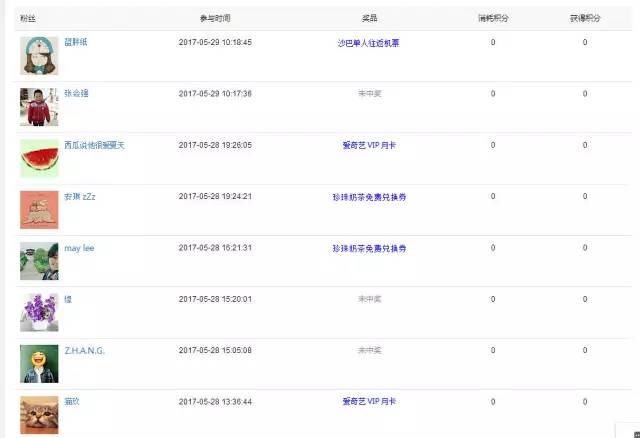The image size is (640, 438).
Task: Open fan name link 张金强
Action: [x=76, y=93]
